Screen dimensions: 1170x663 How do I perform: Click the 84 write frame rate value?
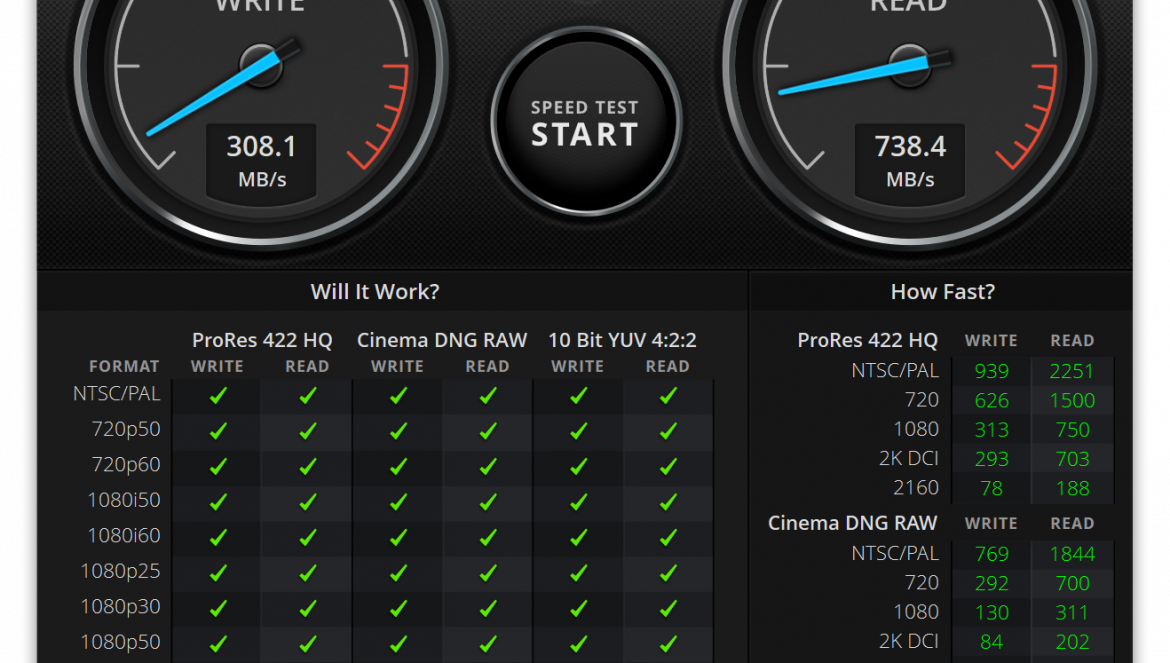[x=991, y=641]
